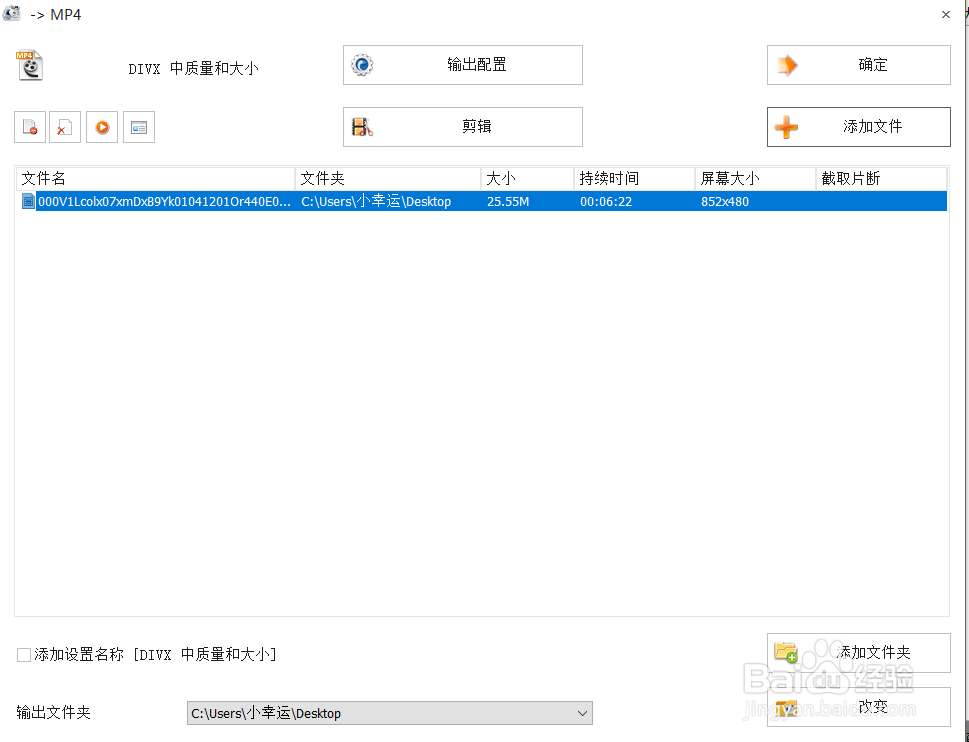Image resolution: width=969 pixels, height=742 pixels.
Task: Click the video file icon in the row
Action: coord(28,201)
